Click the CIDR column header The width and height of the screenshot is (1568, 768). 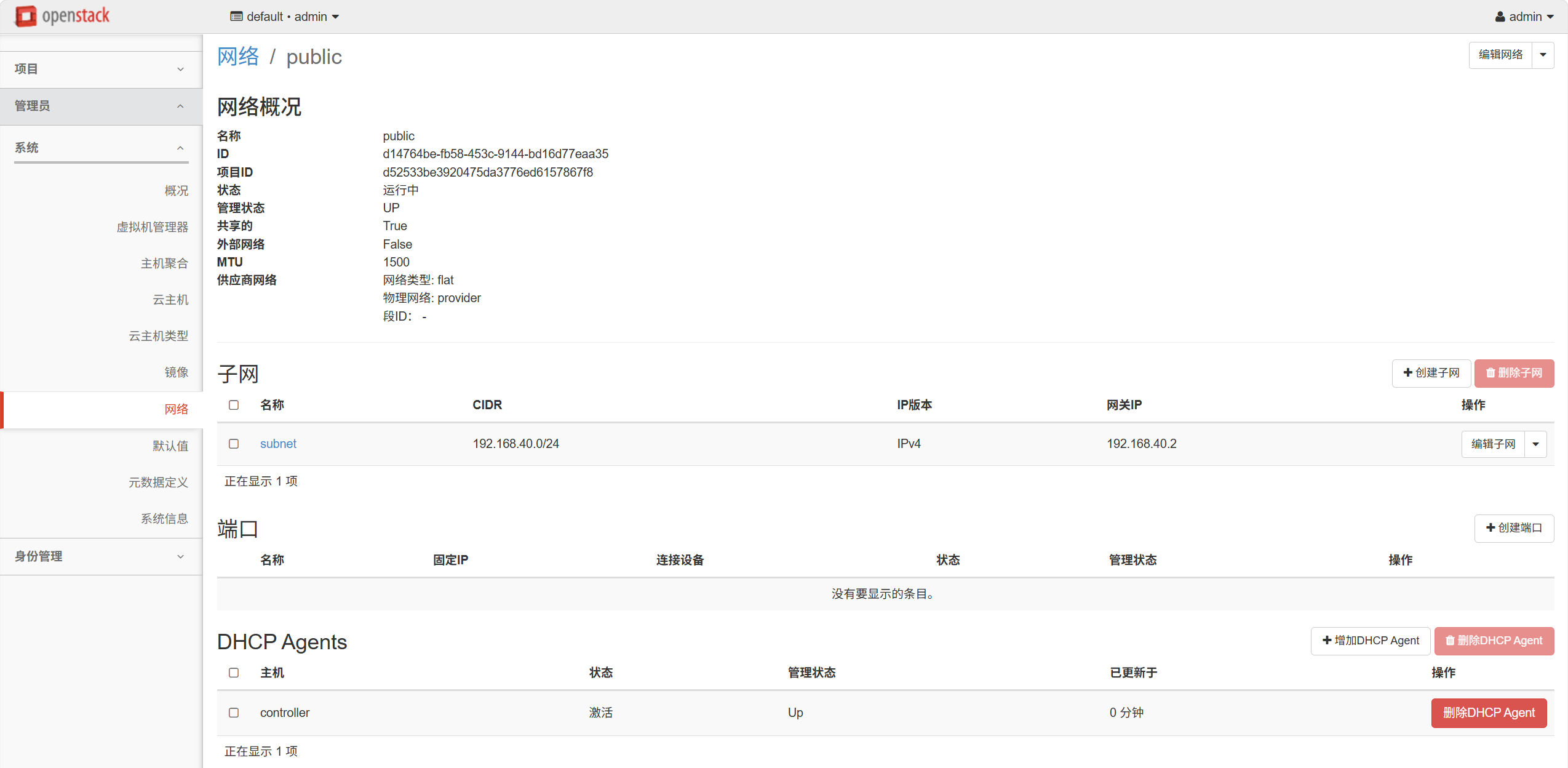tap(487, 405)
